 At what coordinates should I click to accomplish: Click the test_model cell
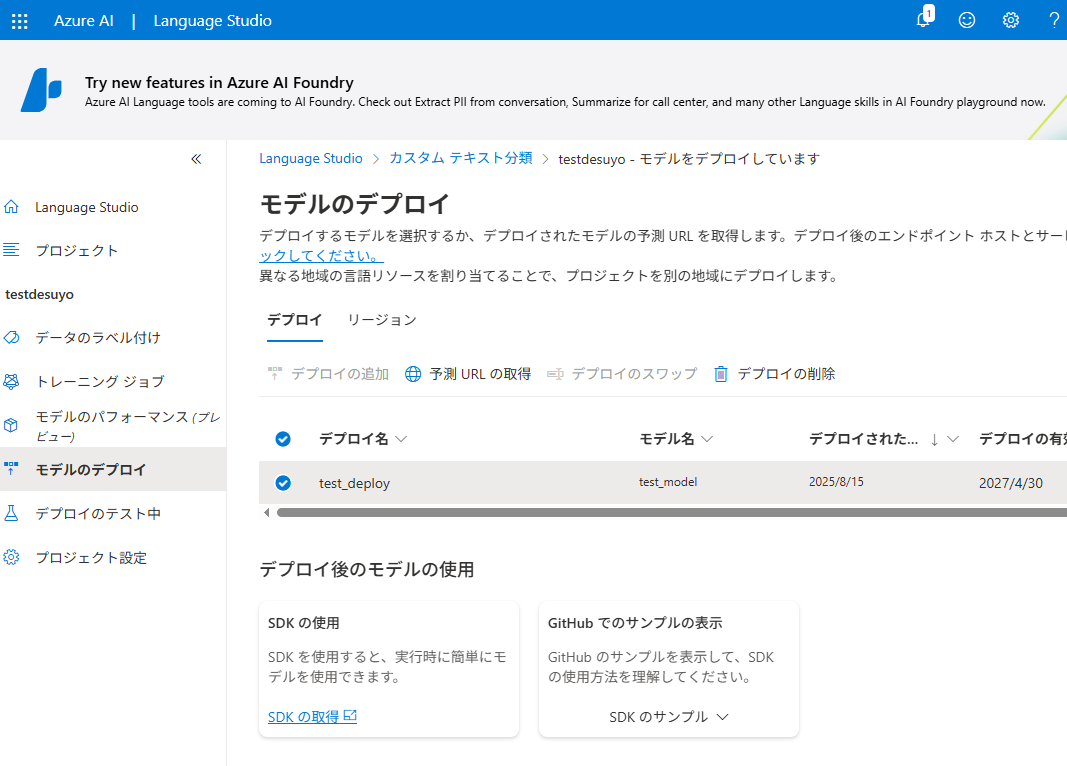668,482
